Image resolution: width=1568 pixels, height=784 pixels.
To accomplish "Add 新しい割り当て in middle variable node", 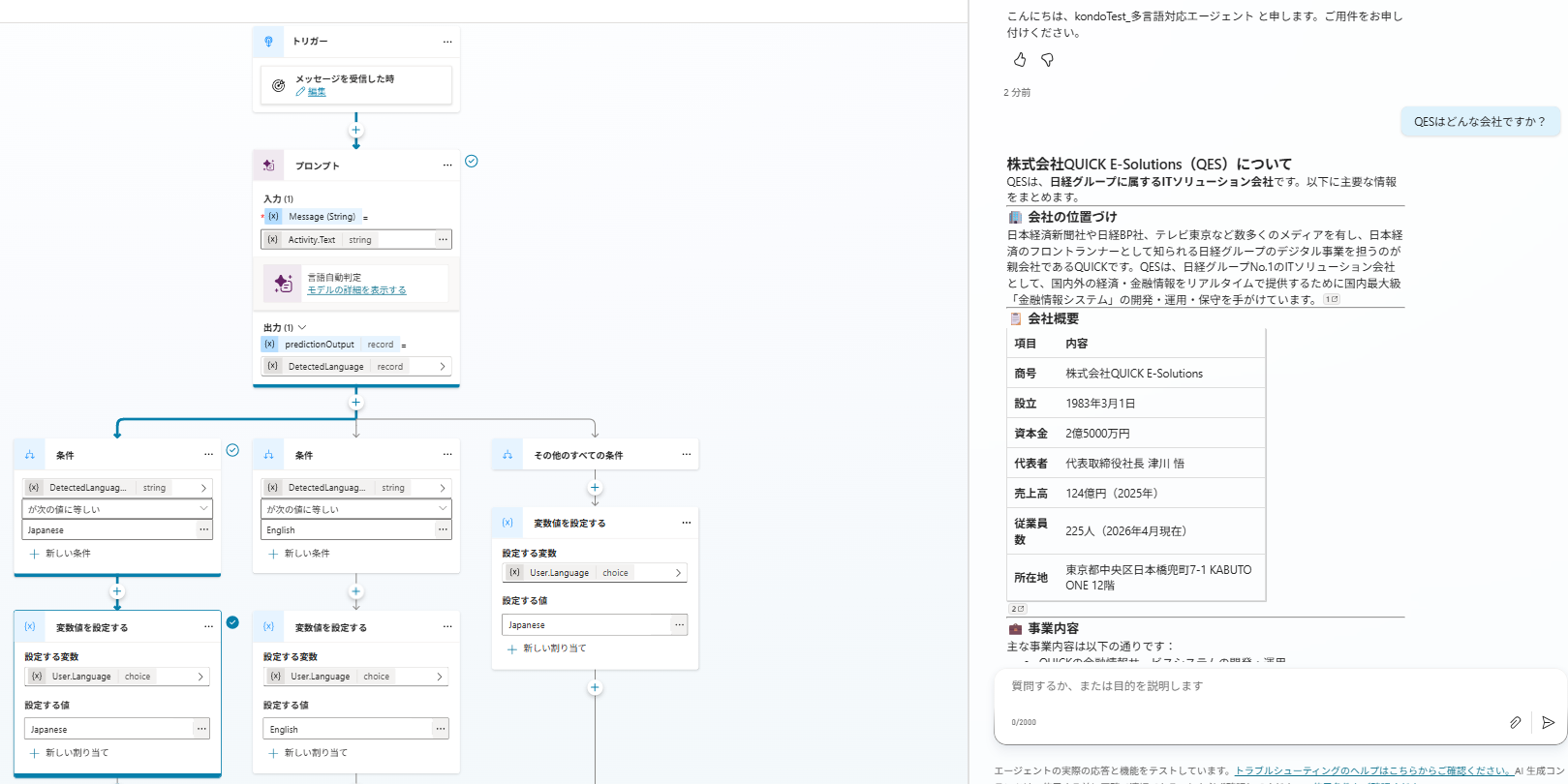I will click(308, 753).
